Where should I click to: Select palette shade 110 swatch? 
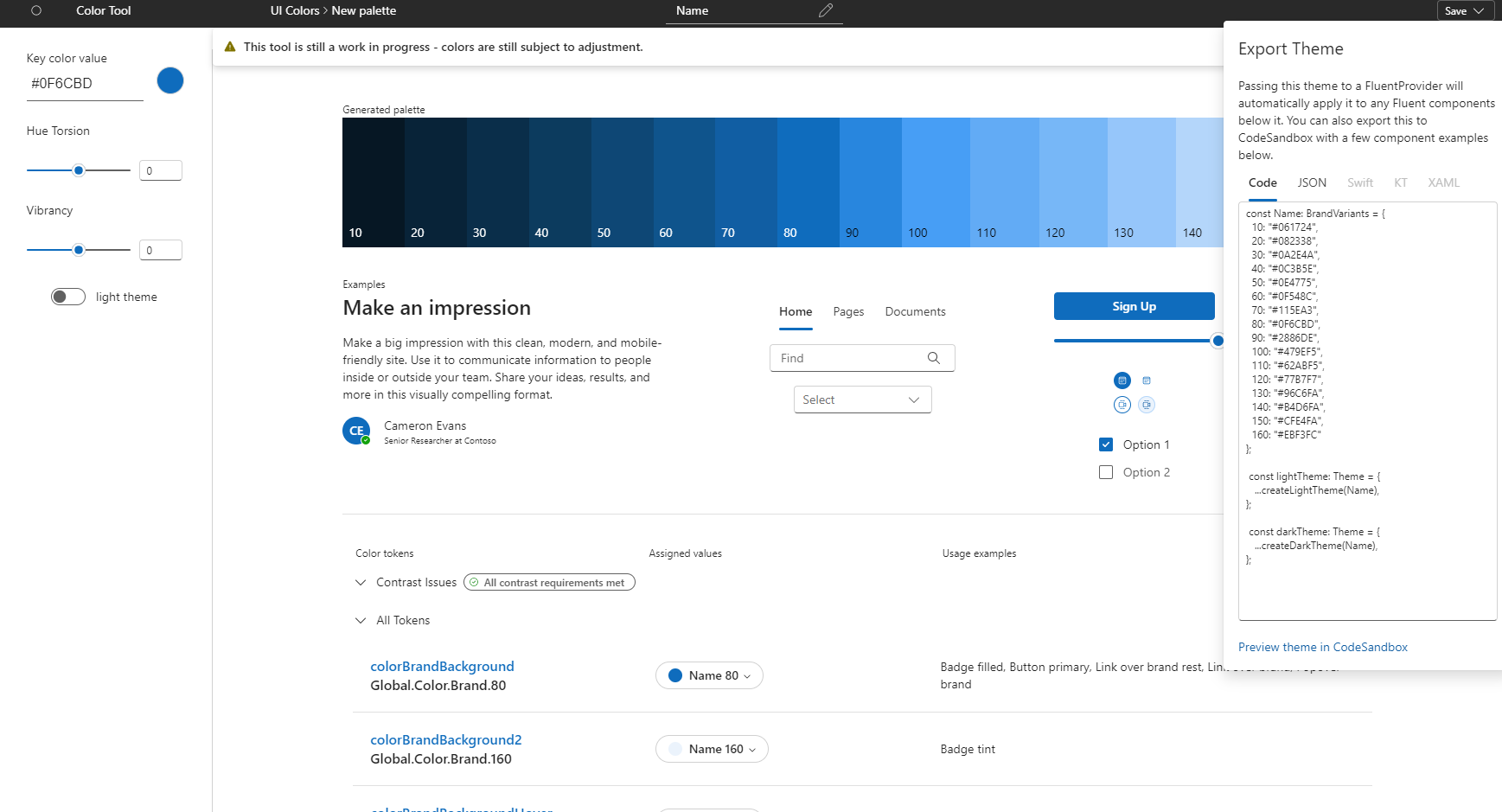point(1004,182)
